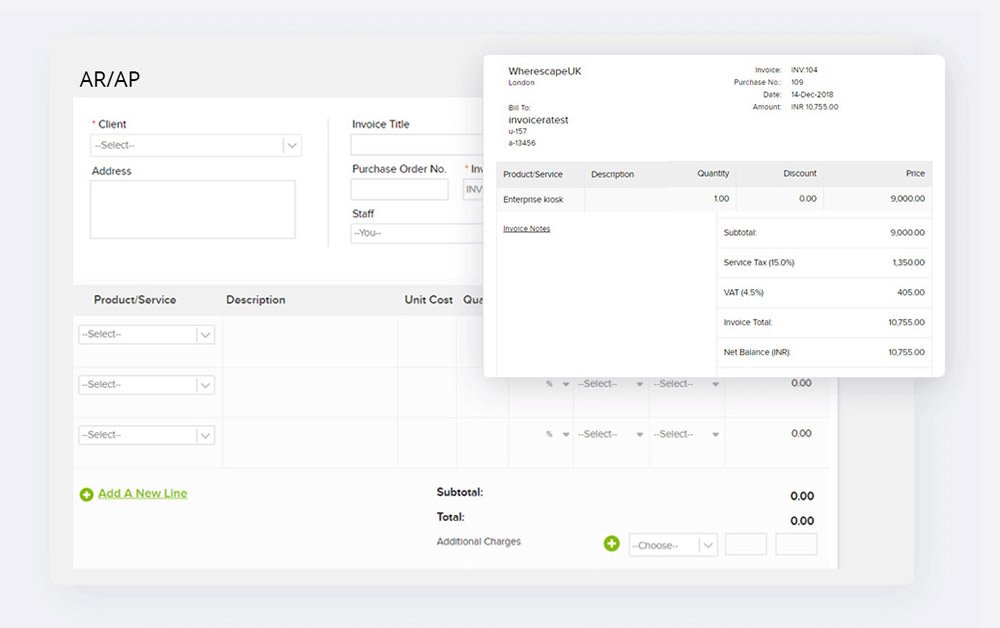Click the Product/Service column header in the form
This screenshot has width=1000, height=628.
coord(135,300)
